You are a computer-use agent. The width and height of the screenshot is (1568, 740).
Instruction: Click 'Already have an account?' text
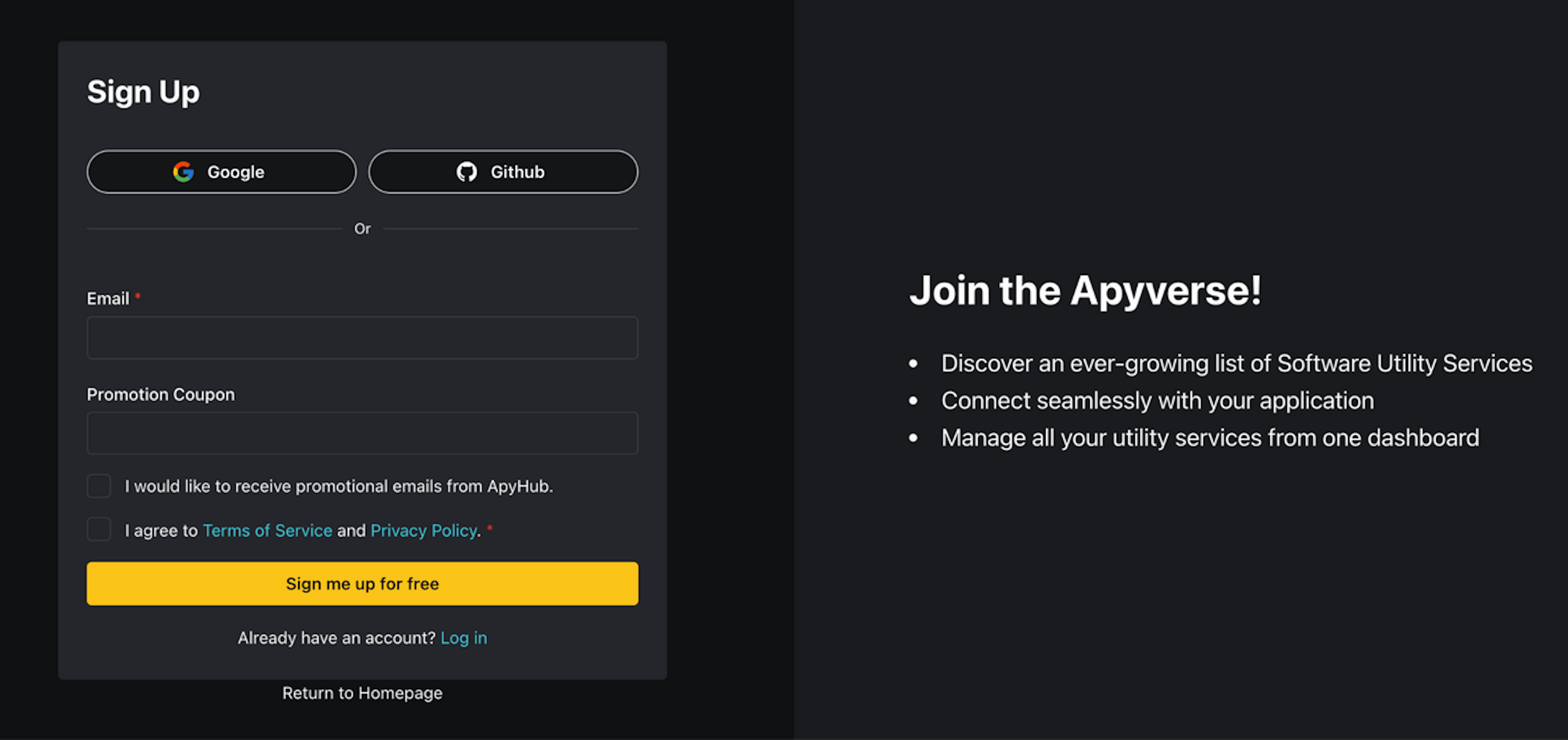point(336,638)
